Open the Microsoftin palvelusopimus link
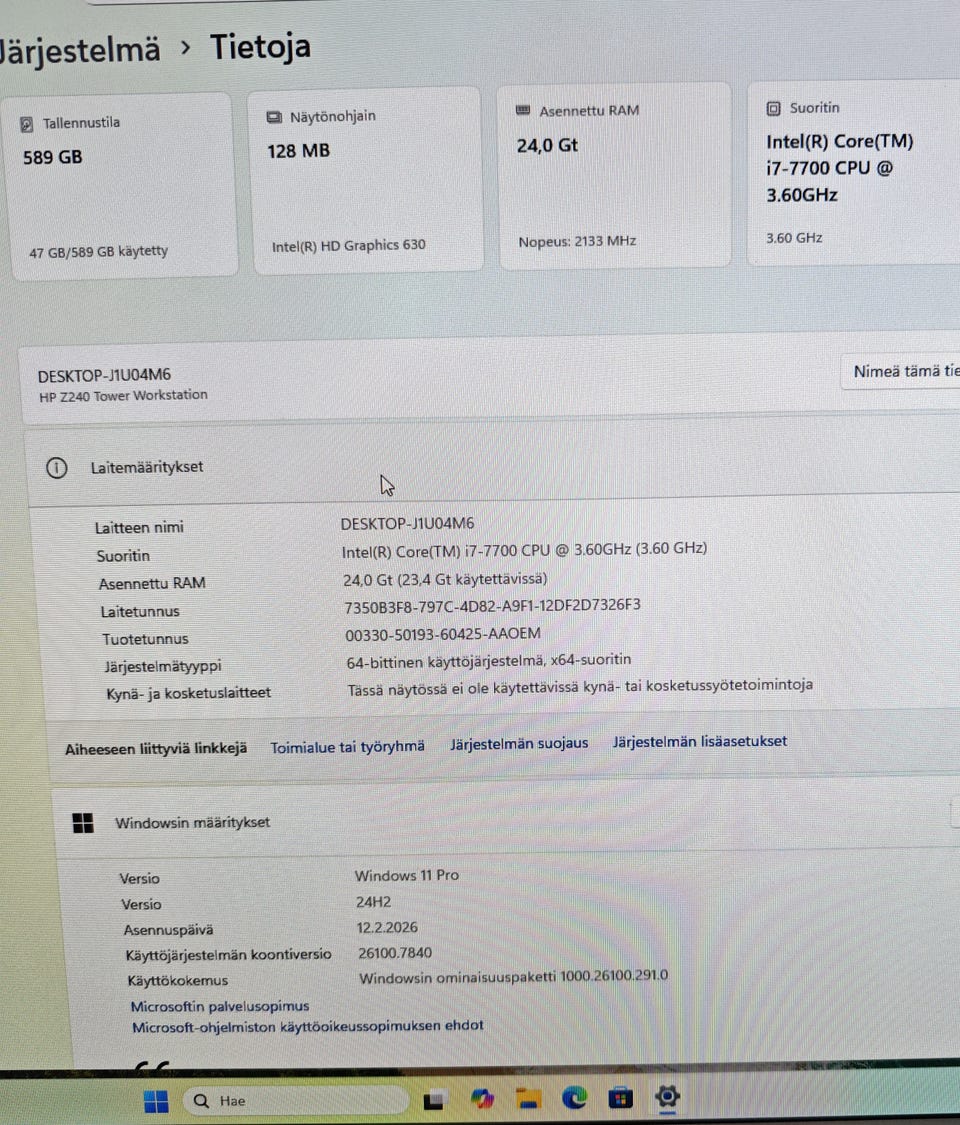Screen dimensions: 960x1125 coord(220,1006)
